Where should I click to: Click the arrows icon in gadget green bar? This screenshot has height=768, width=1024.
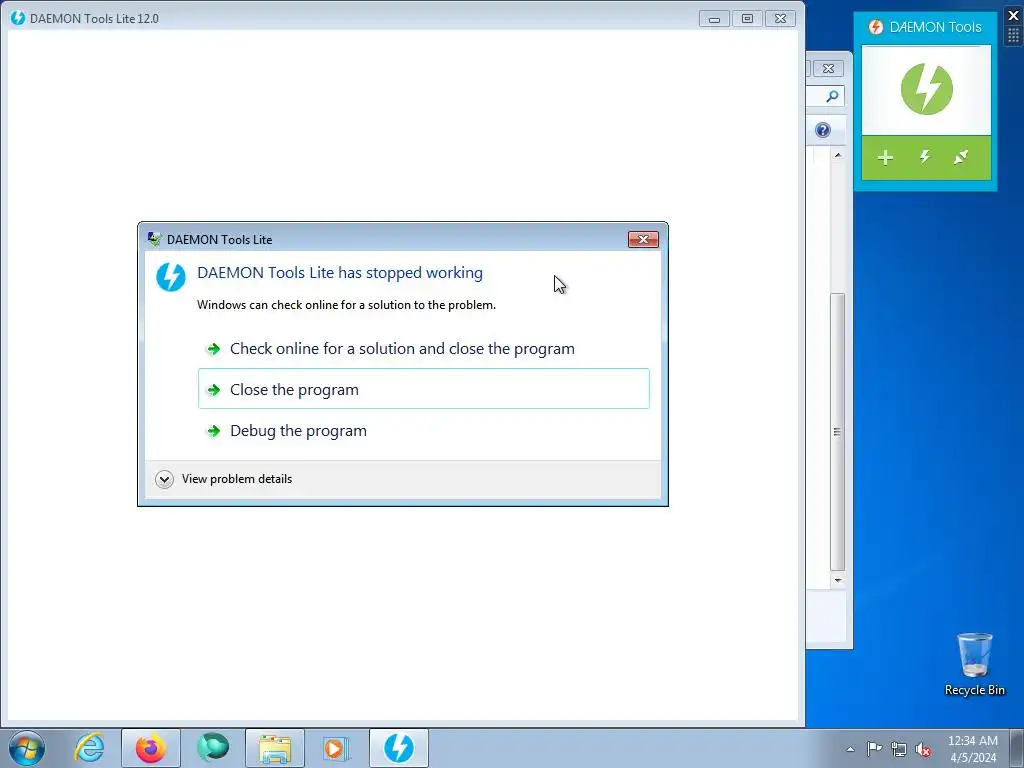(x=961, y=157)
